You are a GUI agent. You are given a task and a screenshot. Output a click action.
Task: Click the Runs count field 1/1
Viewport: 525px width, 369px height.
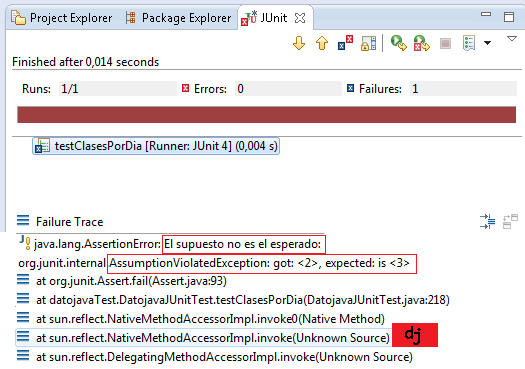pyautogui.click(x=118, y=89)
